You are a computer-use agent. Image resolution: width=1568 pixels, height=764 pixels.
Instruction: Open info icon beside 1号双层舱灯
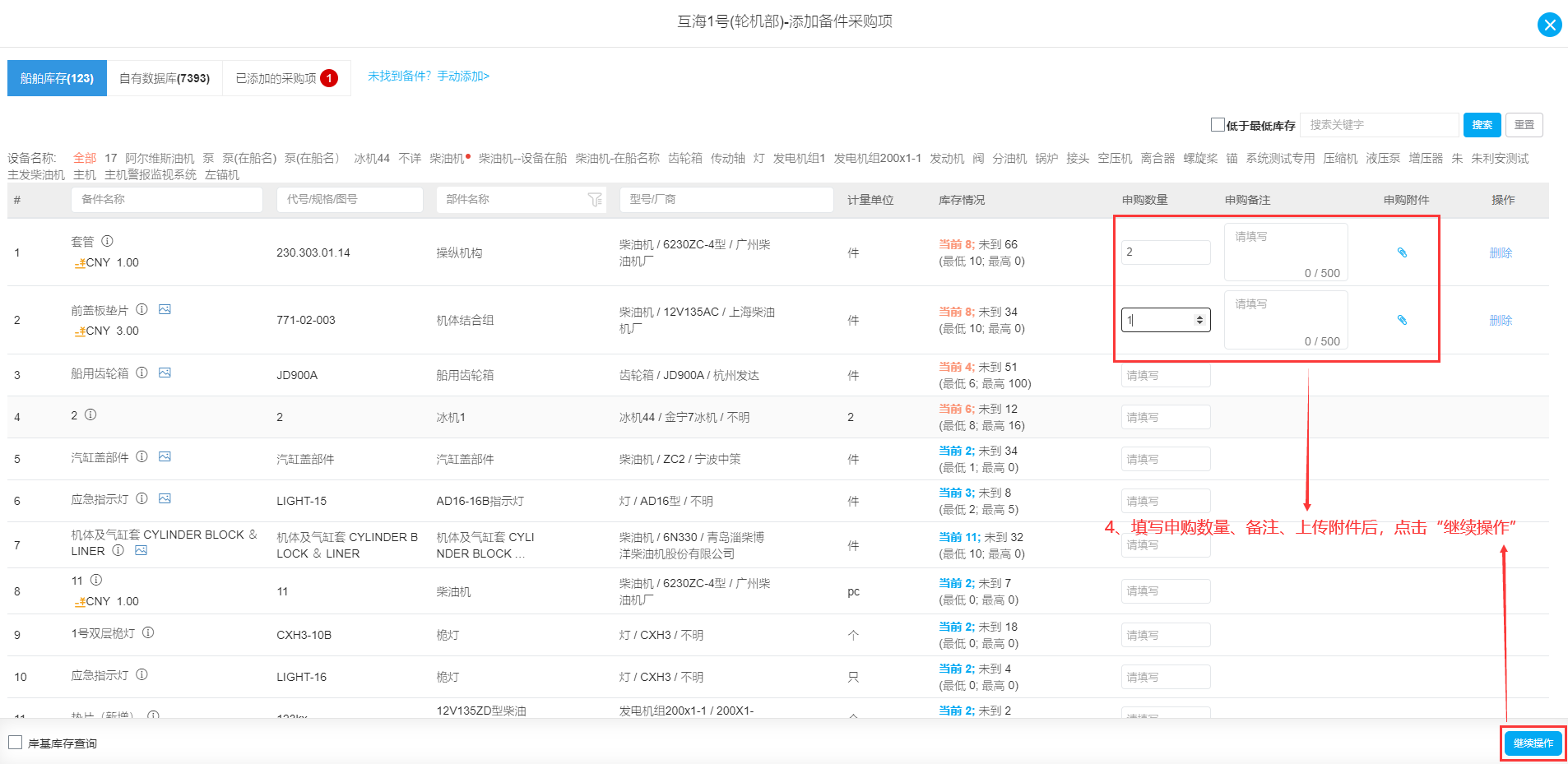click(x=148, y=632)
